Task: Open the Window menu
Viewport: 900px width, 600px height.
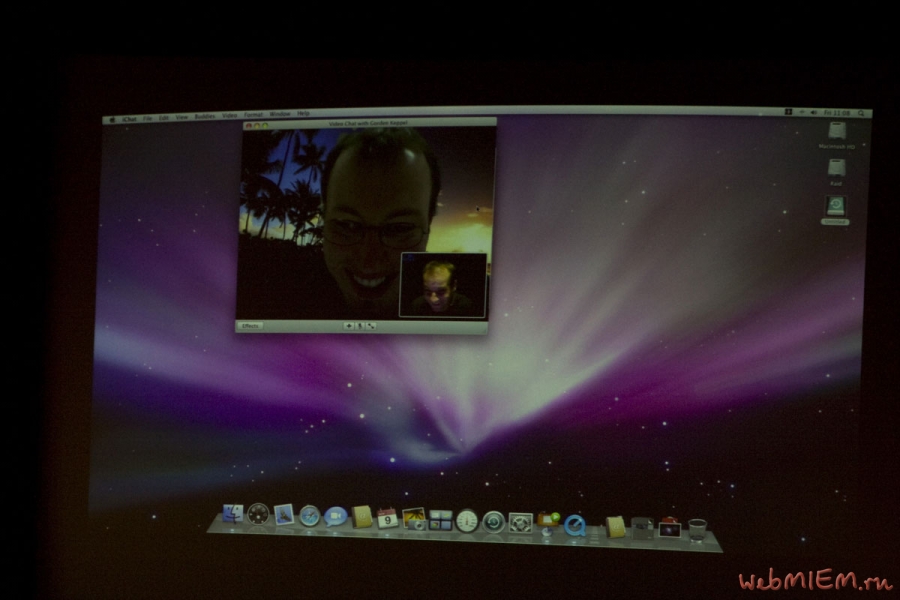Action: (x=280, y=114)
